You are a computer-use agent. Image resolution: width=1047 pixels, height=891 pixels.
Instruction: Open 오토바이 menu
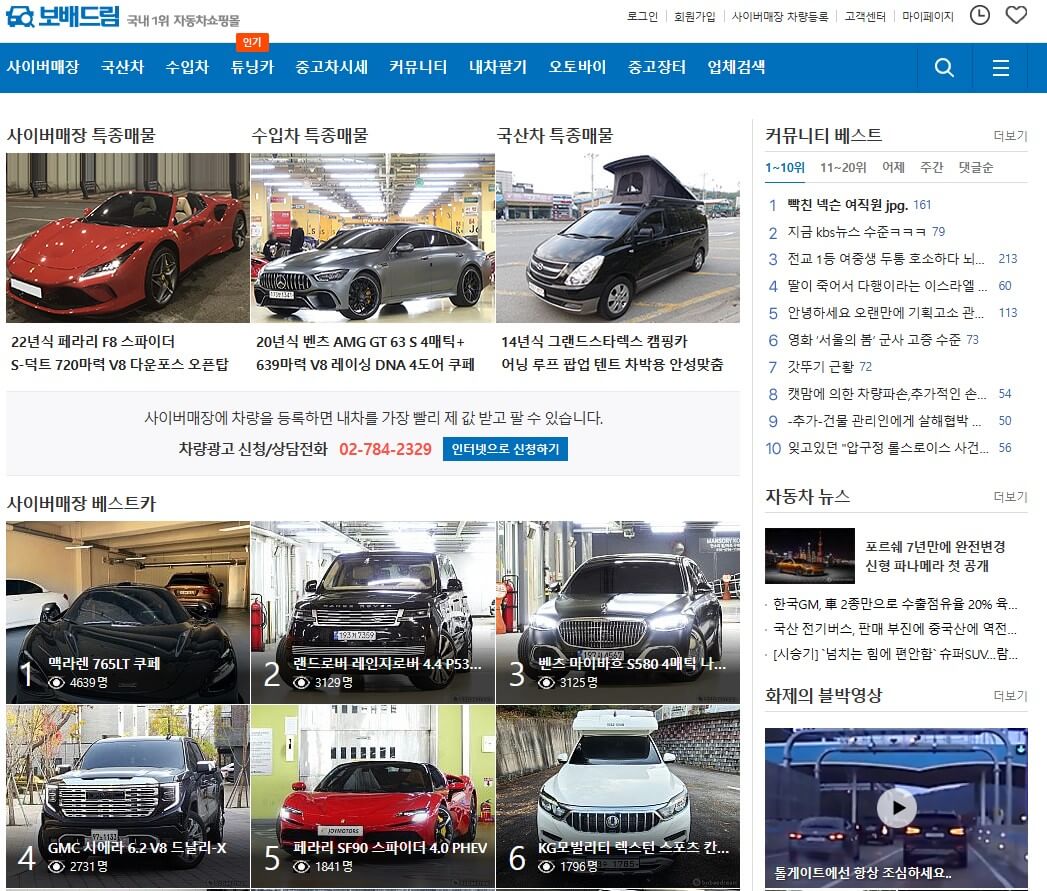coord(577,67)
